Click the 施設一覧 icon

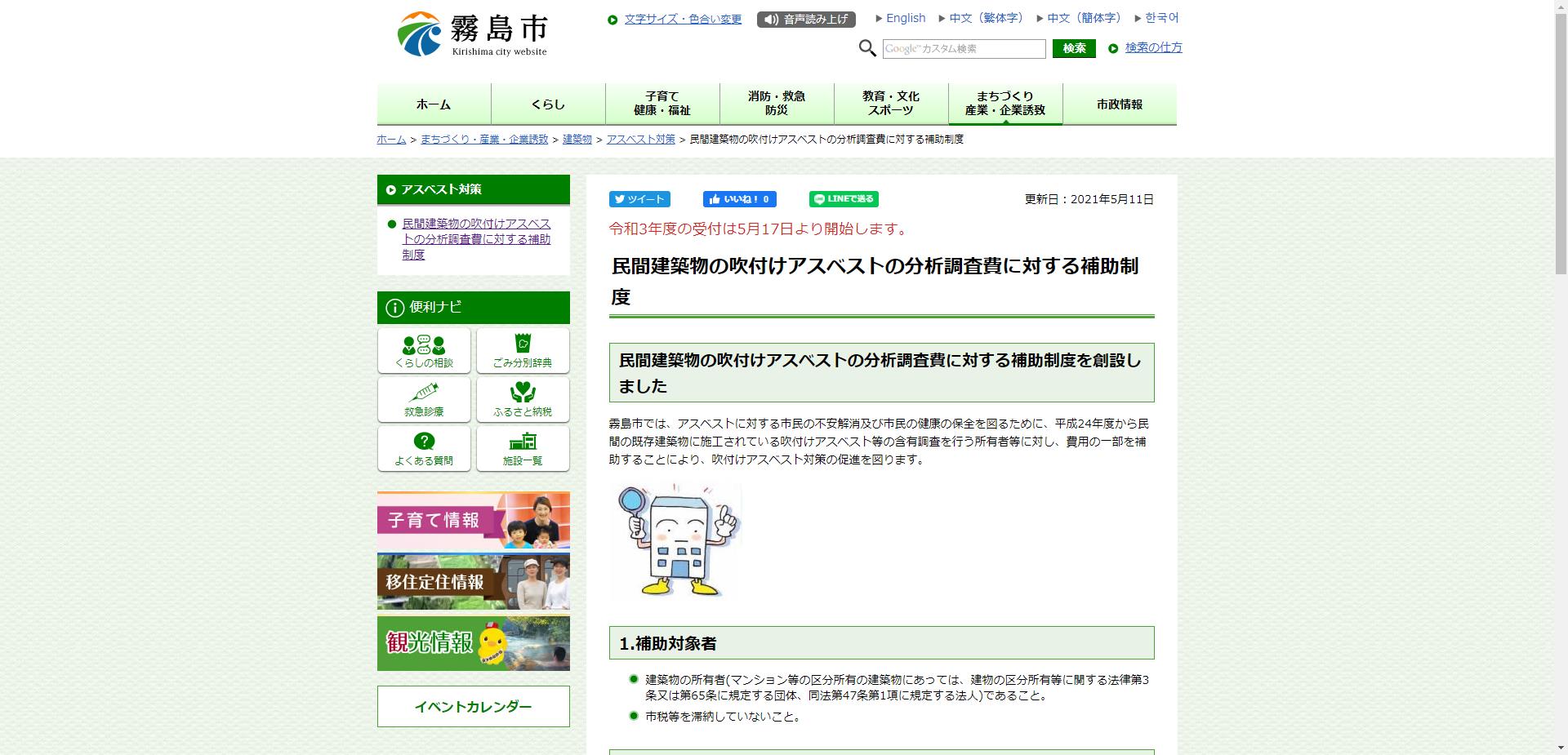(x=523, y=448)
